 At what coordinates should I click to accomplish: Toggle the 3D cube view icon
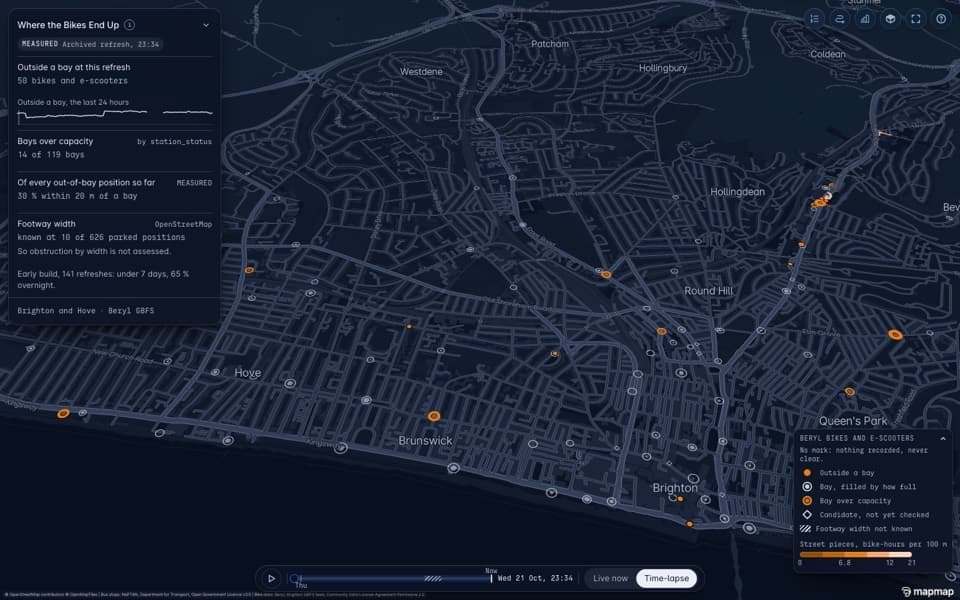point(890,19)
